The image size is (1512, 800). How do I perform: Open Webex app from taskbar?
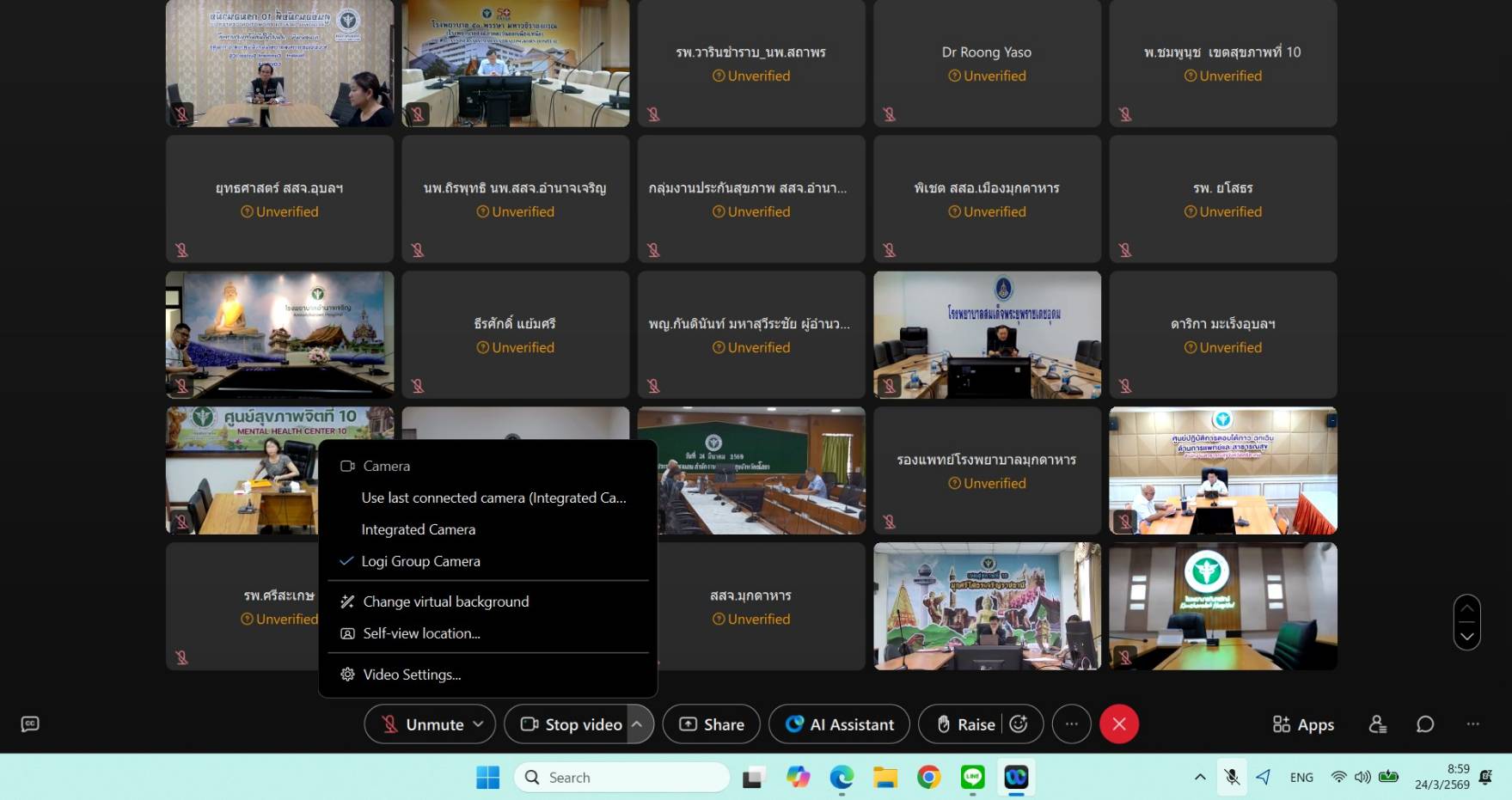point(1016,778)
